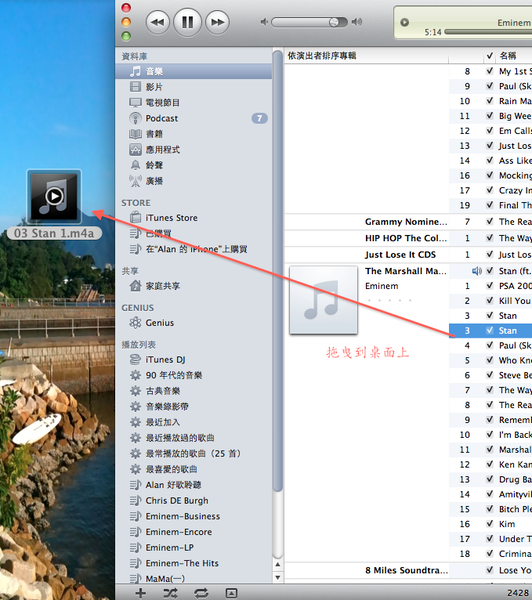Click the song progress bar under Eminem
Image resolution: width=532 pixels, height=600 pixels.
[x=488, y=32]
